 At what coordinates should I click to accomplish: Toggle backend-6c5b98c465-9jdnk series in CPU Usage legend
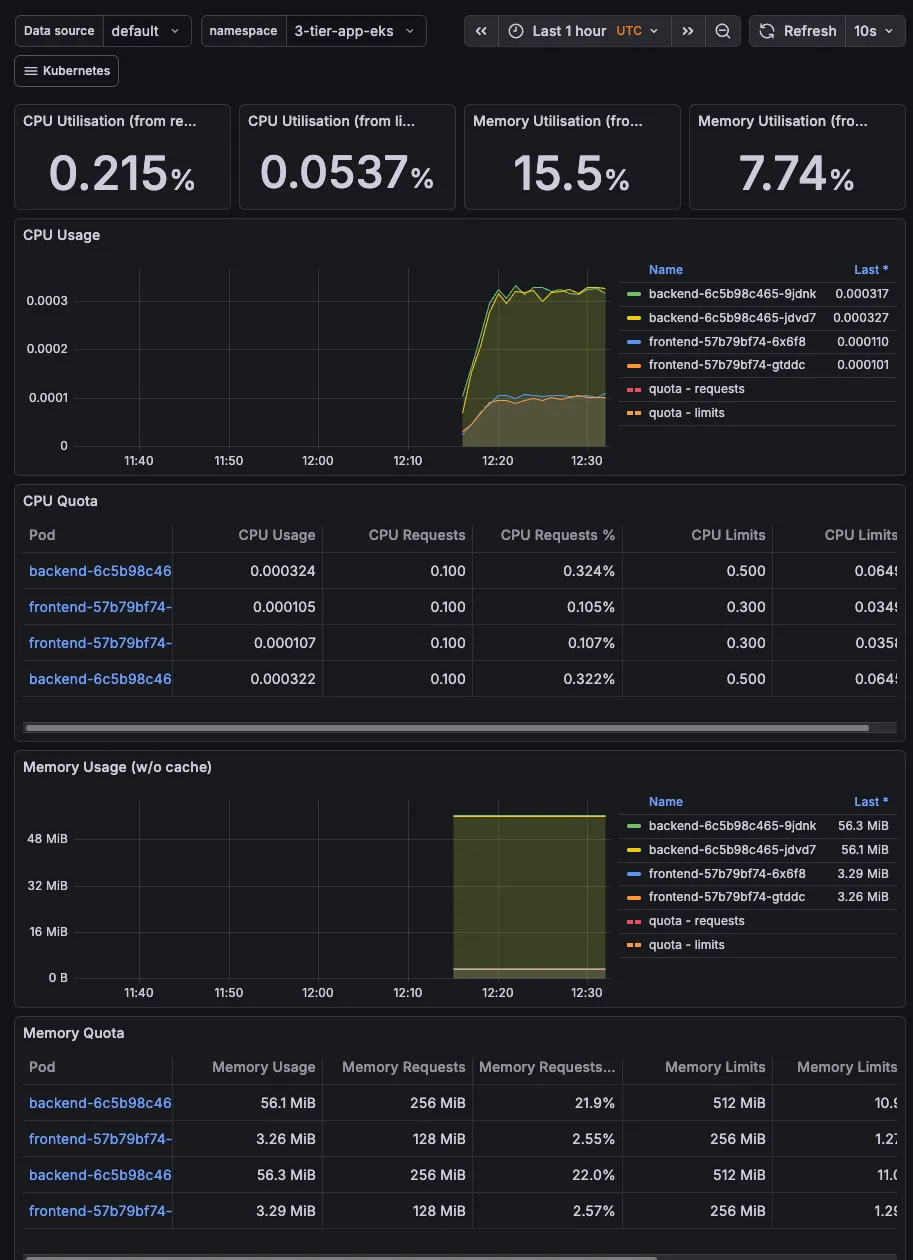pos(732,294)
